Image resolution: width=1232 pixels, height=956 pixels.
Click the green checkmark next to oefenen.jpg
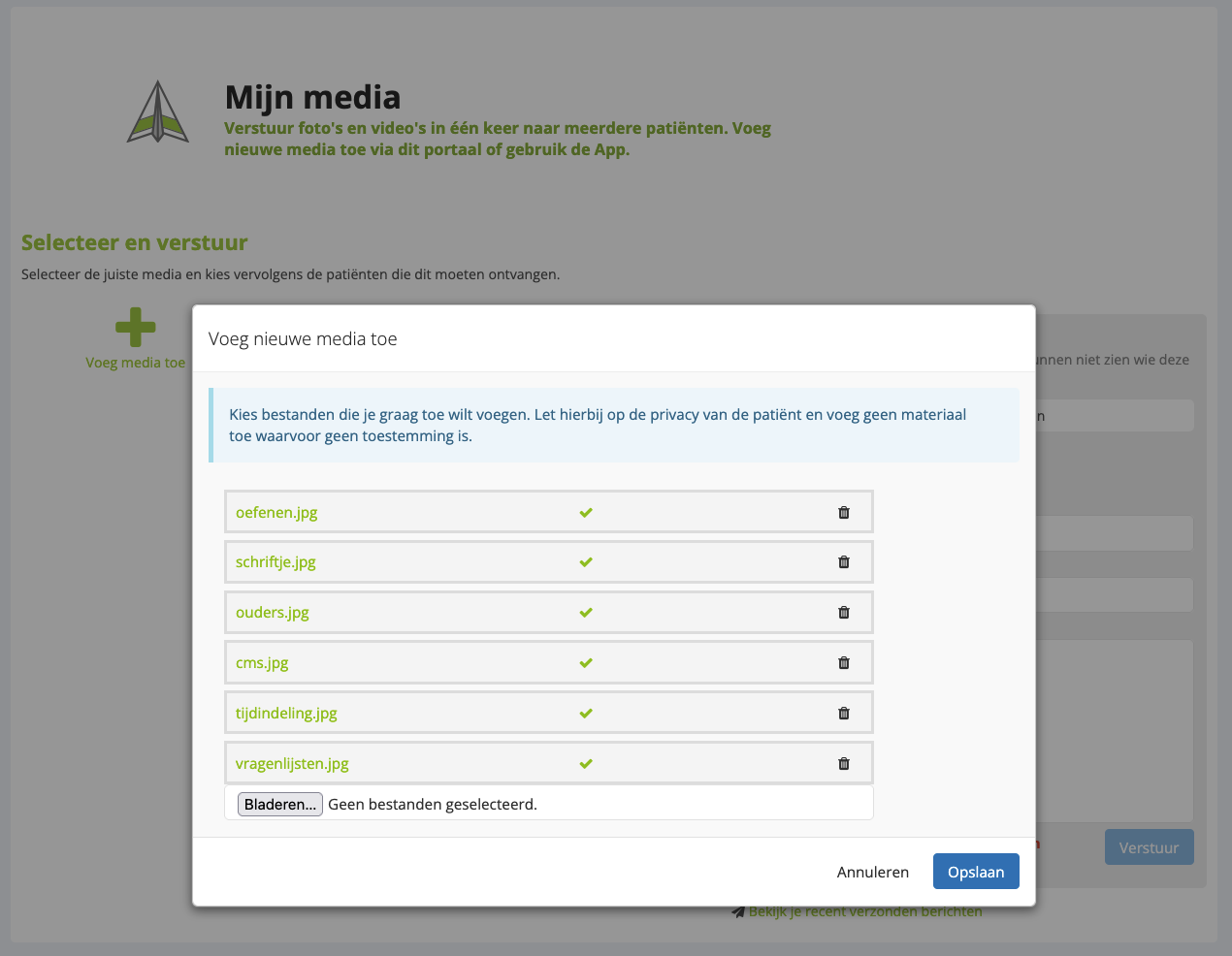[x=586, y=513]
